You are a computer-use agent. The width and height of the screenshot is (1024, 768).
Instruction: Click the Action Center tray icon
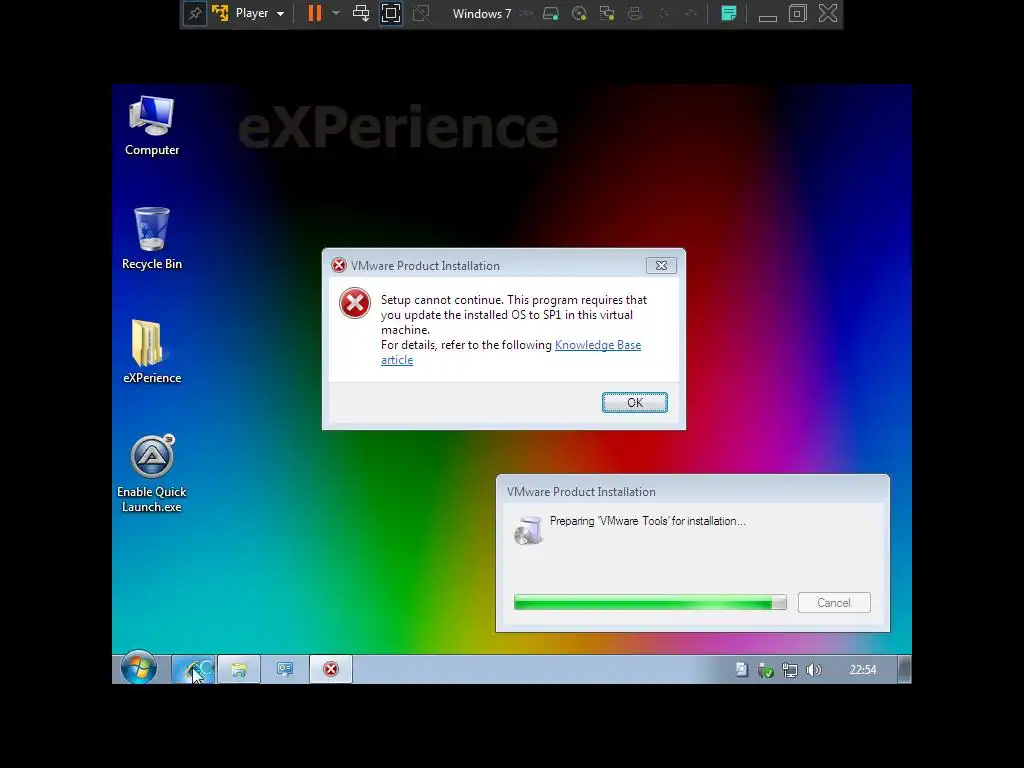point(741,669)
